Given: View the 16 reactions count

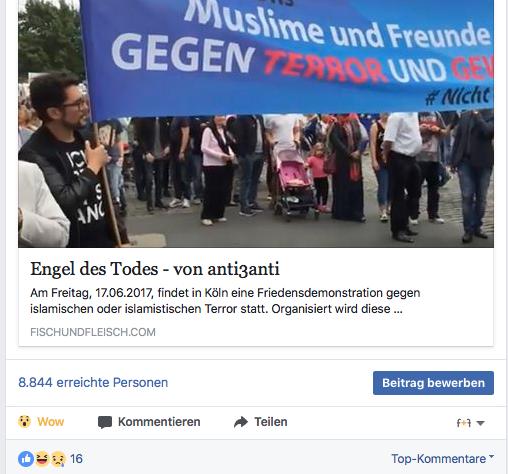Looking at the screenshot, I should (76, 459).
